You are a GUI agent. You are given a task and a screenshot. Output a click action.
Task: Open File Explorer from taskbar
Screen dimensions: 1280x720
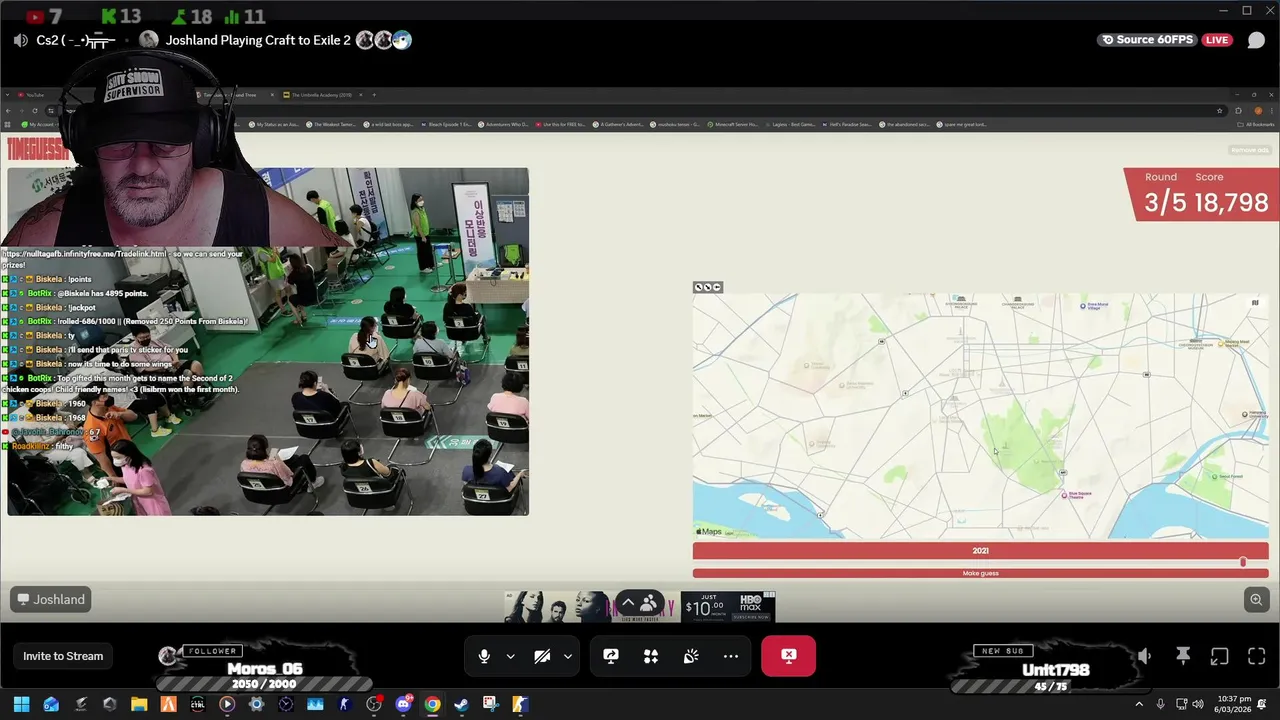[139, 704]
